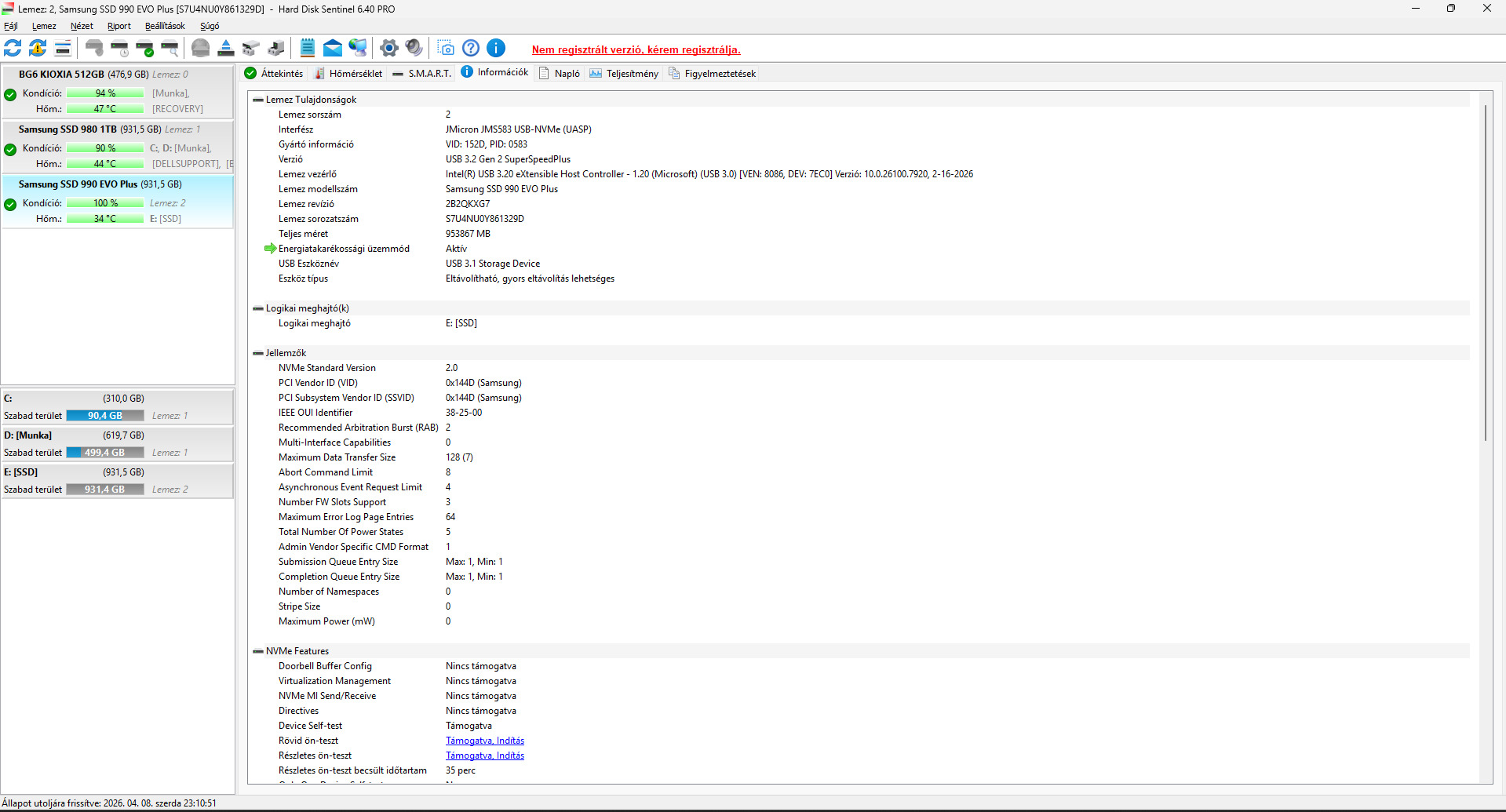Image resolution: width=1506 pixels, height=812 pixels.
Task: Collapse the Lemez Tulajdonságok section
Action: point(258,100)
